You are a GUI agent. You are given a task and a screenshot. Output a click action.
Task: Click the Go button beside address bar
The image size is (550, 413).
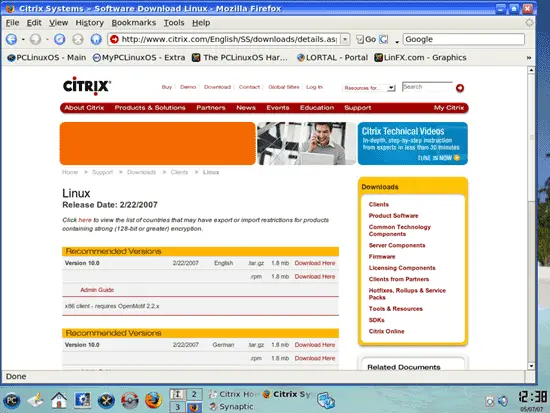point(366,39)
